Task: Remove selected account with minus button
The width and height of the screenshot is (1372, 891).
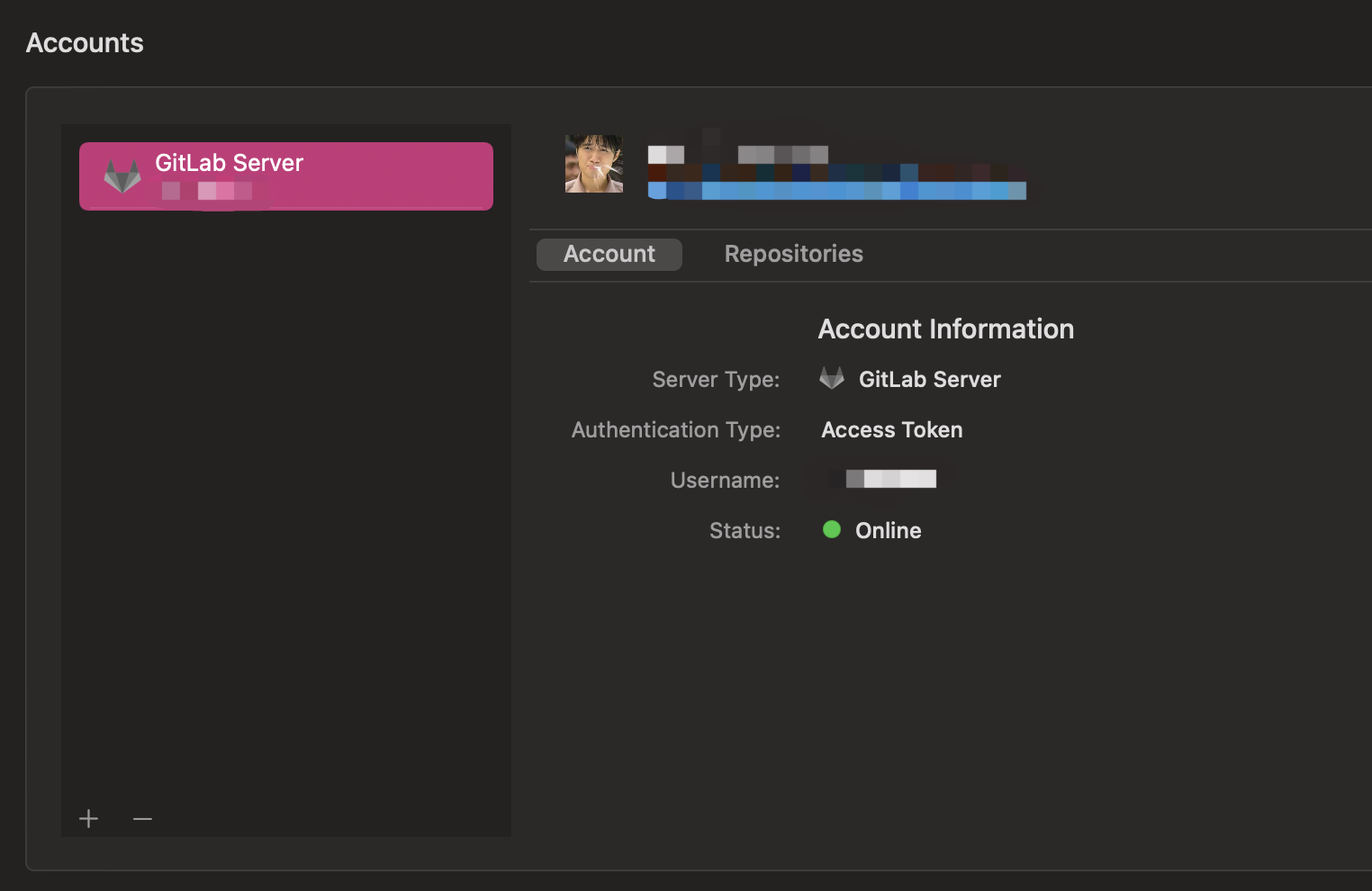Action: (x=142, y=818)
